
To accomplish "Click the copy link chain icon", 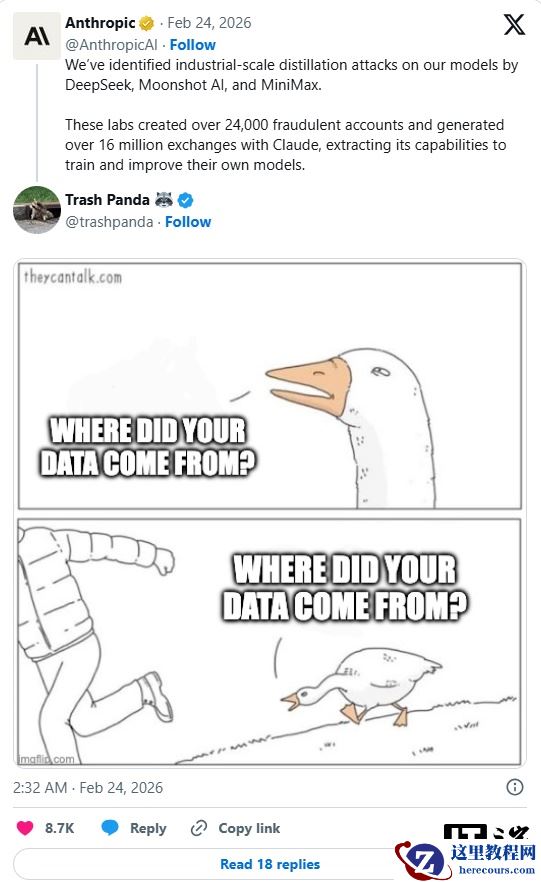I will pyautogui.click(x=199, y=828).
